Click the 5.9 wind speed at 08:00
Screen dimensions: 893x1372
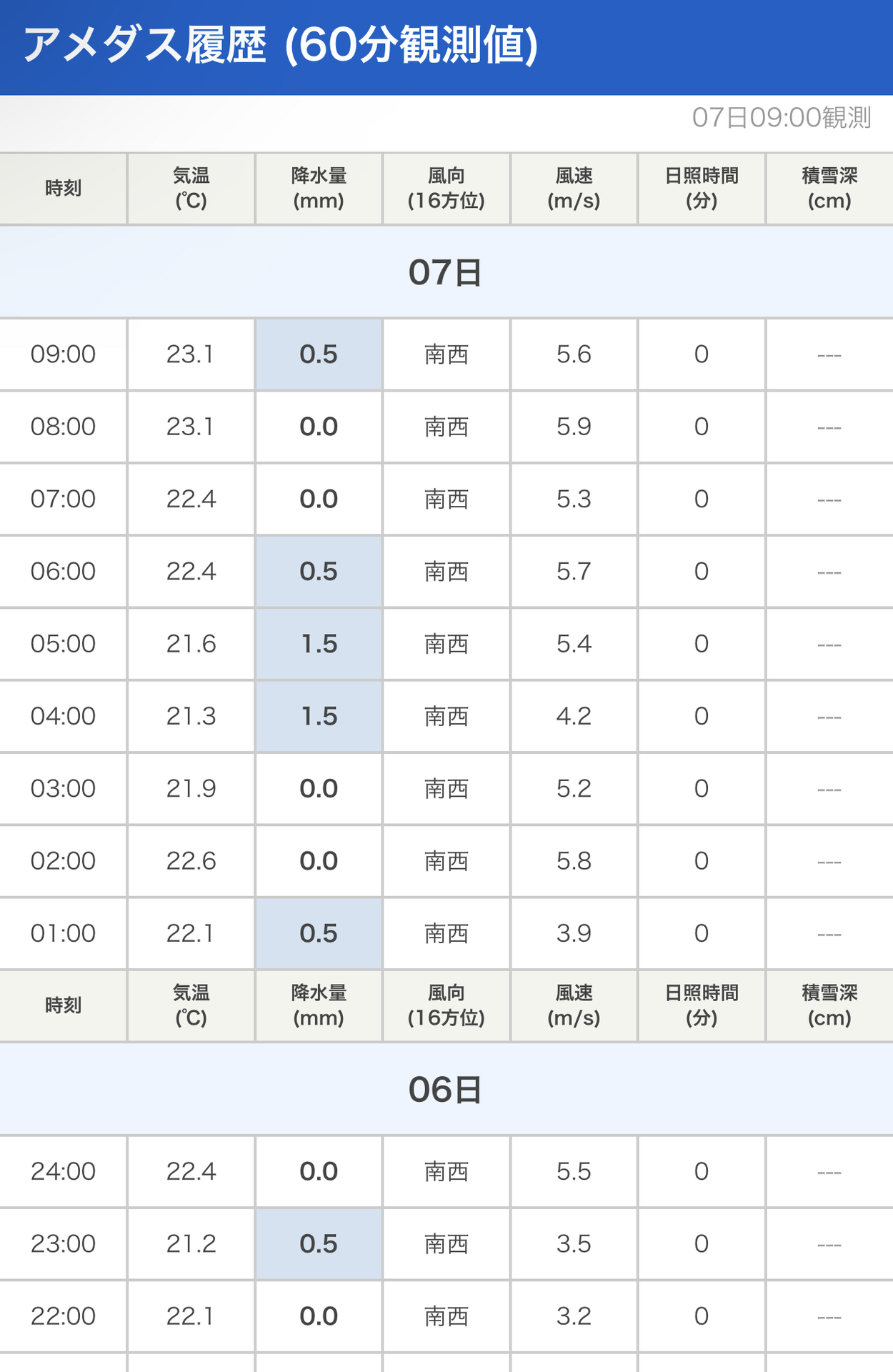tap(574, 427)
